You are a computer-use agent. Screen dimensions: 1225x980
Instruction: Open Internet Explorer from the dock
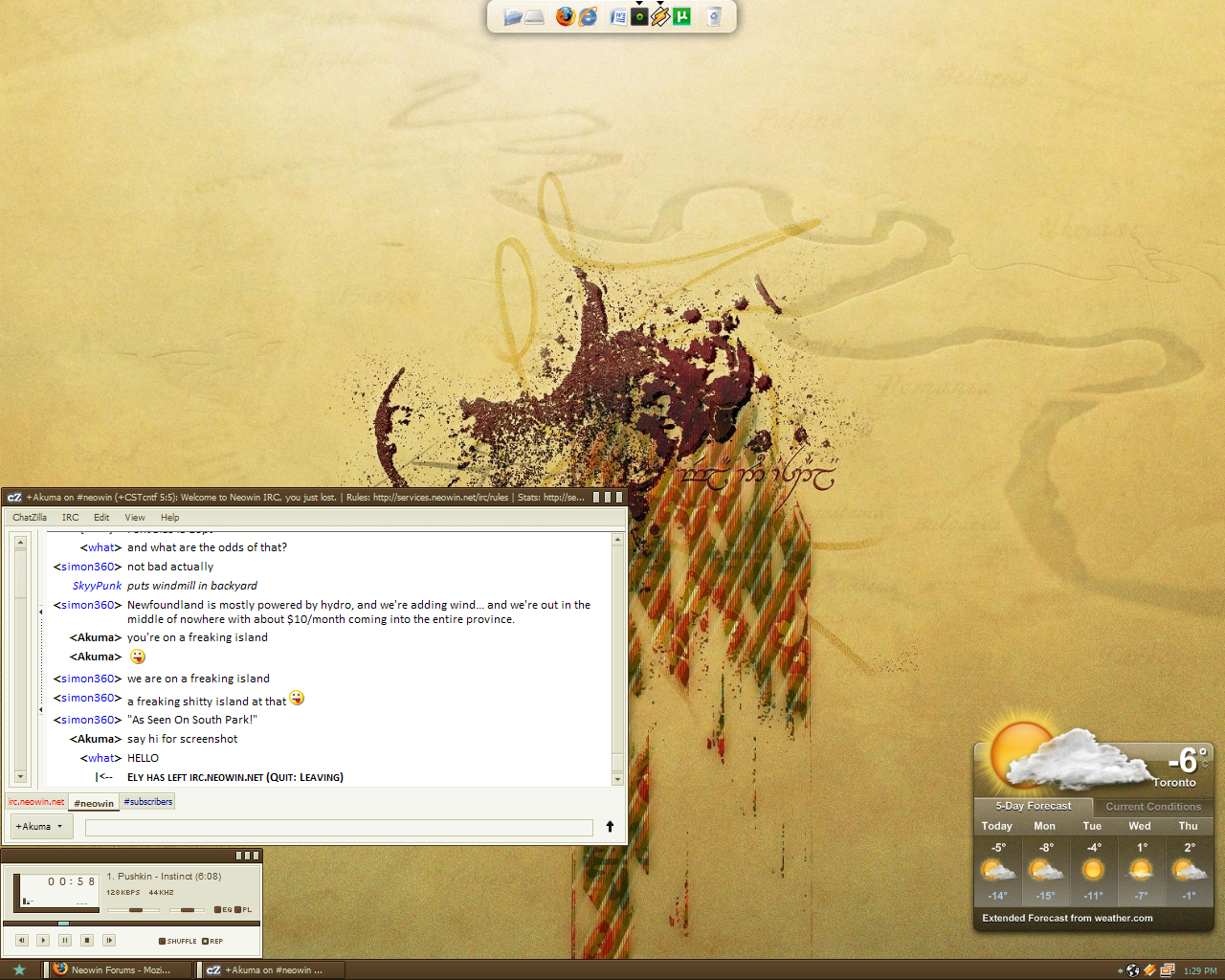[588, 16]
